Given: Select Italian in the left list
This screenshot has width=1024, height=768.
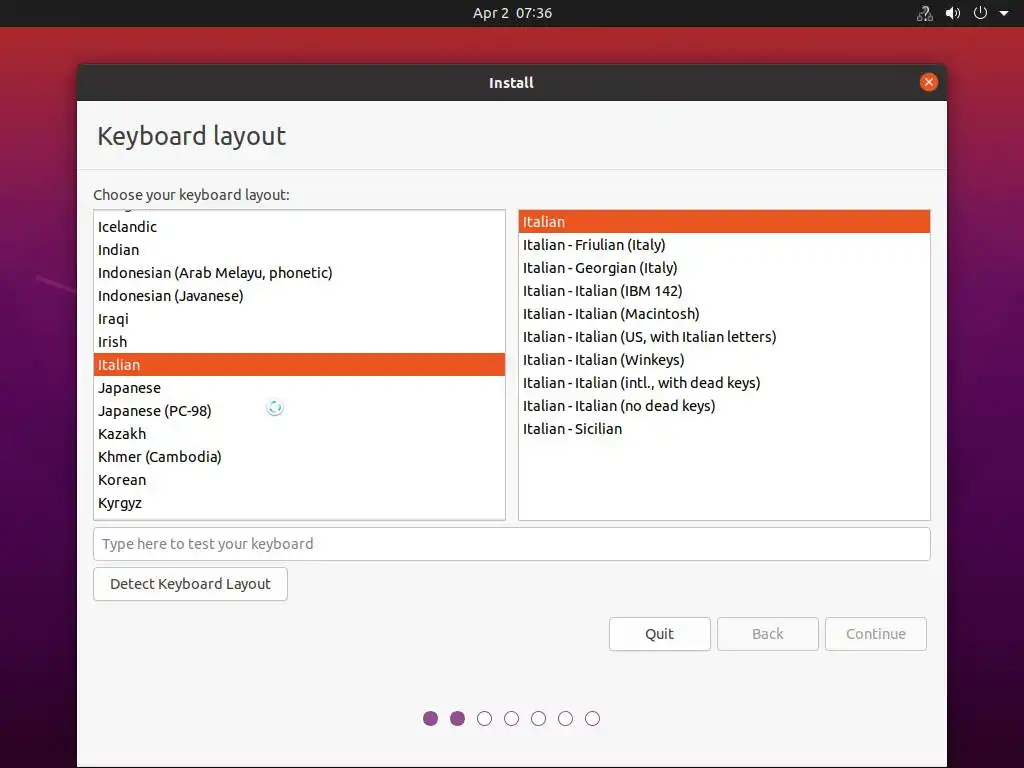Looking at the screenshot, I should pyautogui.click(x=299, y=364).
